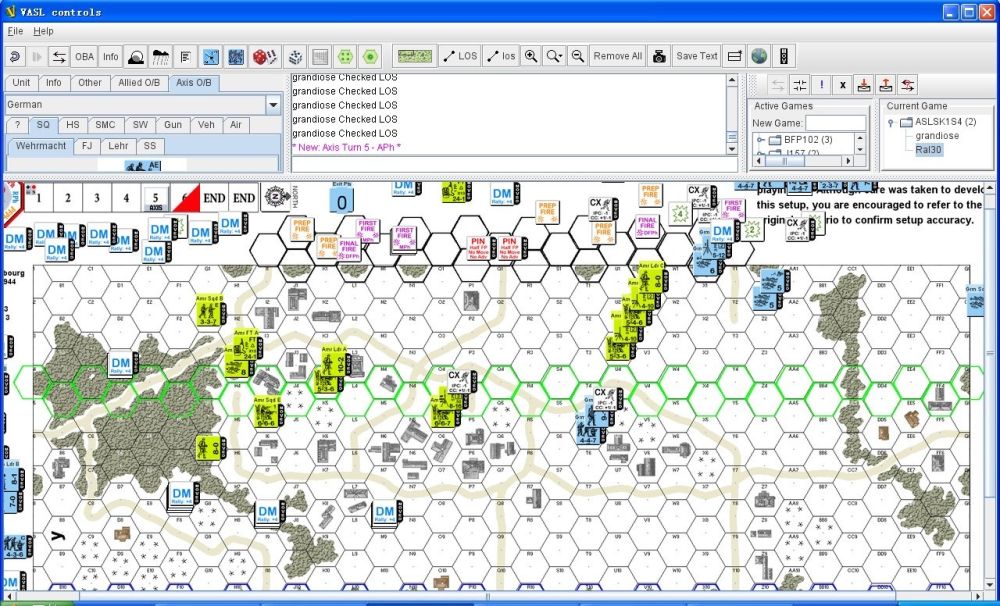
Task: Click the grey grid table icon
Action: tap(320, 56)
